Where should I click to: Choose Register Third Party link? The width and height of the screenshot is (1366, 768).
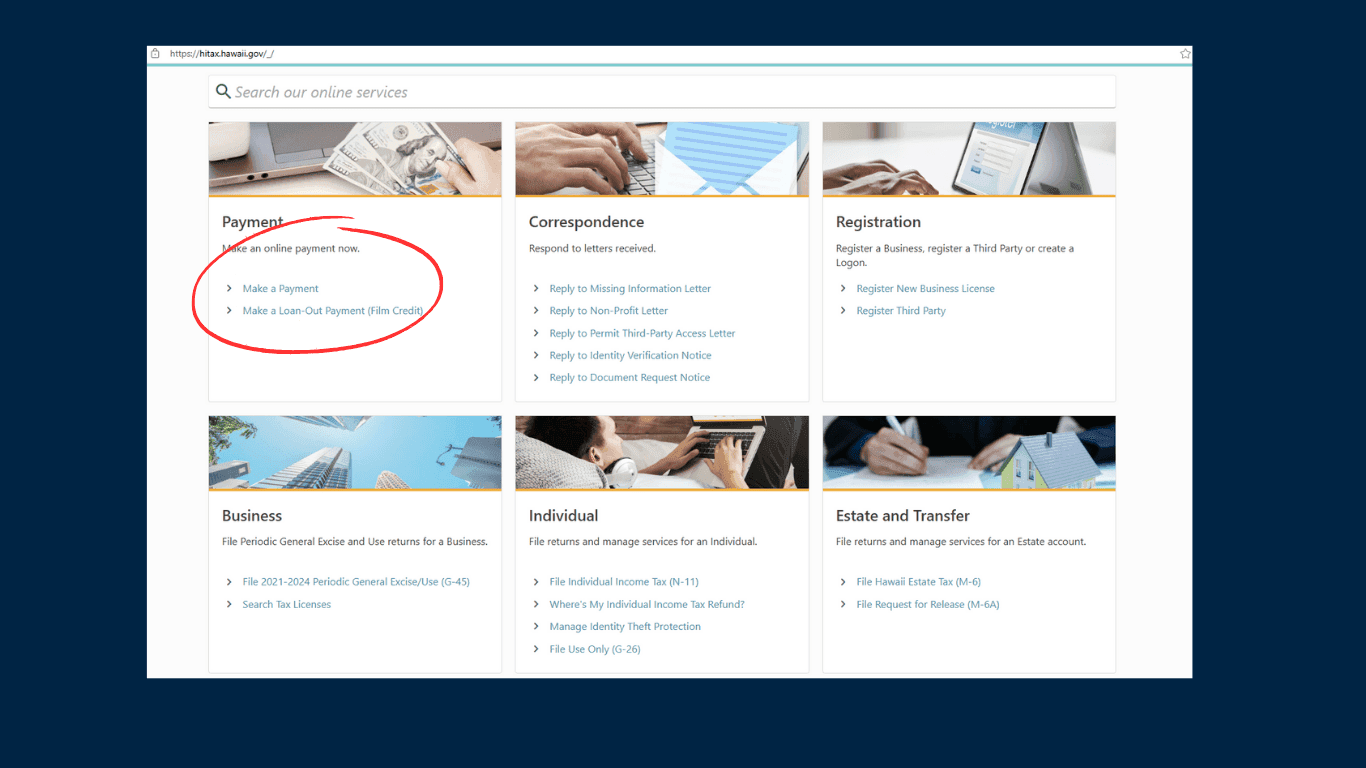(x=900, y=311)
